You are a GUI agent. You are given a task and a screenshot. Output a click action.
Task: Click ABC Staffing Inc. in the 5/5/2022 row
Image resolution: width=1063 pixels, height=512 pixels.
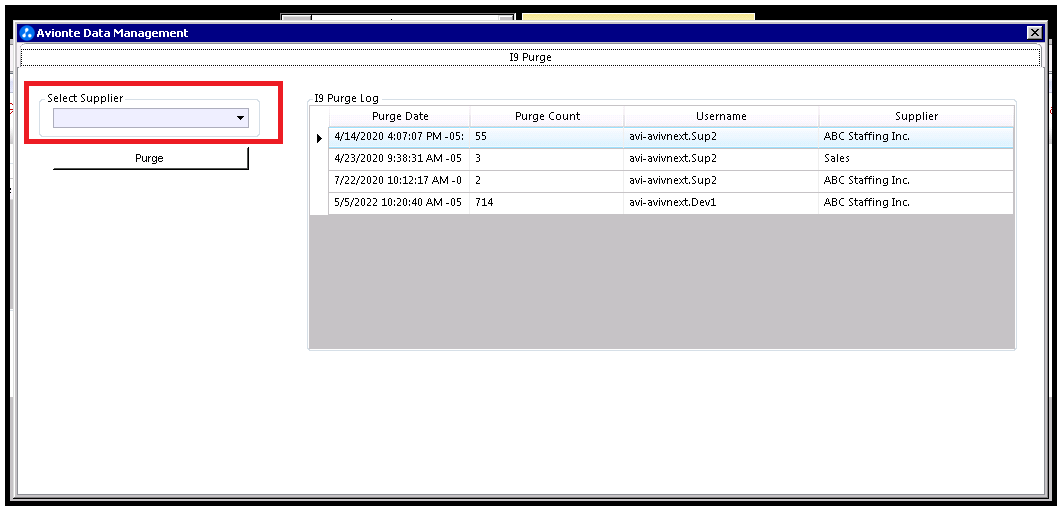[x=917, y=203]
